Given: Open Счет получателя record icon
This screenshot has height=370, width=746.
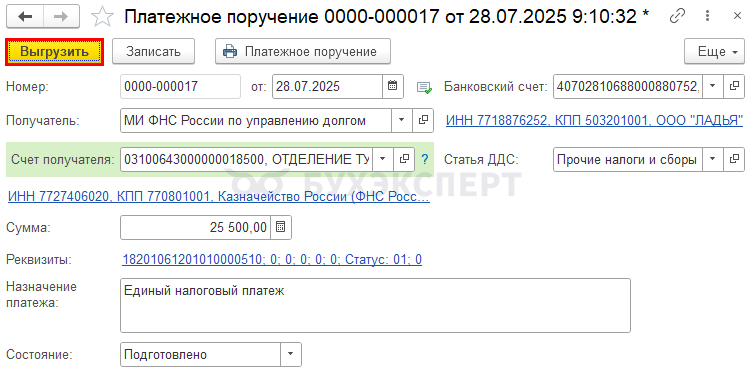Looking at the screenshot, I should click(x=404, y=159).
